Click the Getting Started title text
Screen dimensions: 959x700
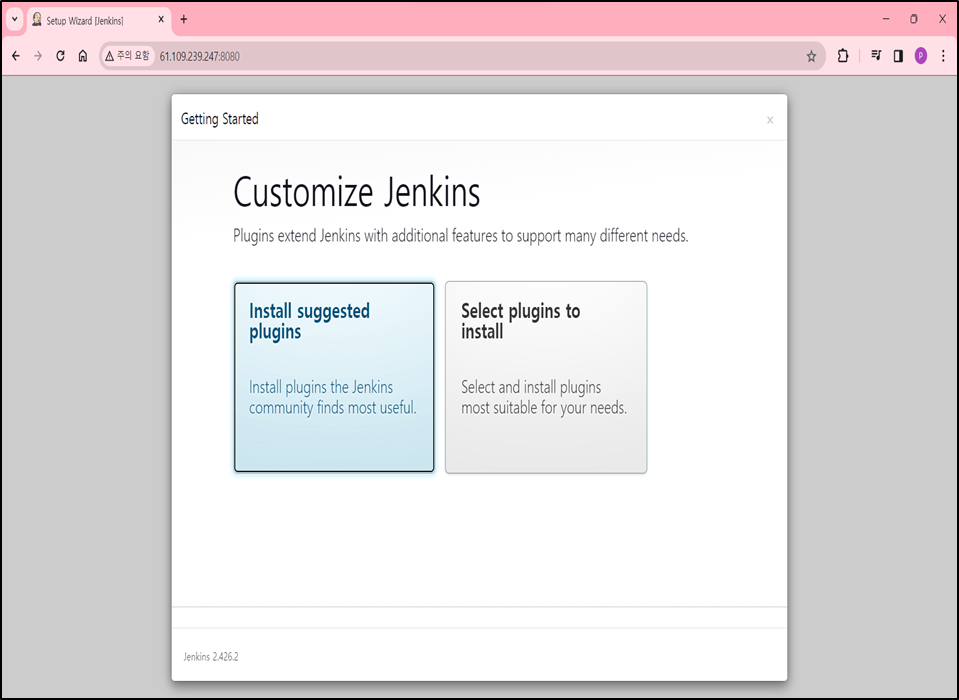220,119
